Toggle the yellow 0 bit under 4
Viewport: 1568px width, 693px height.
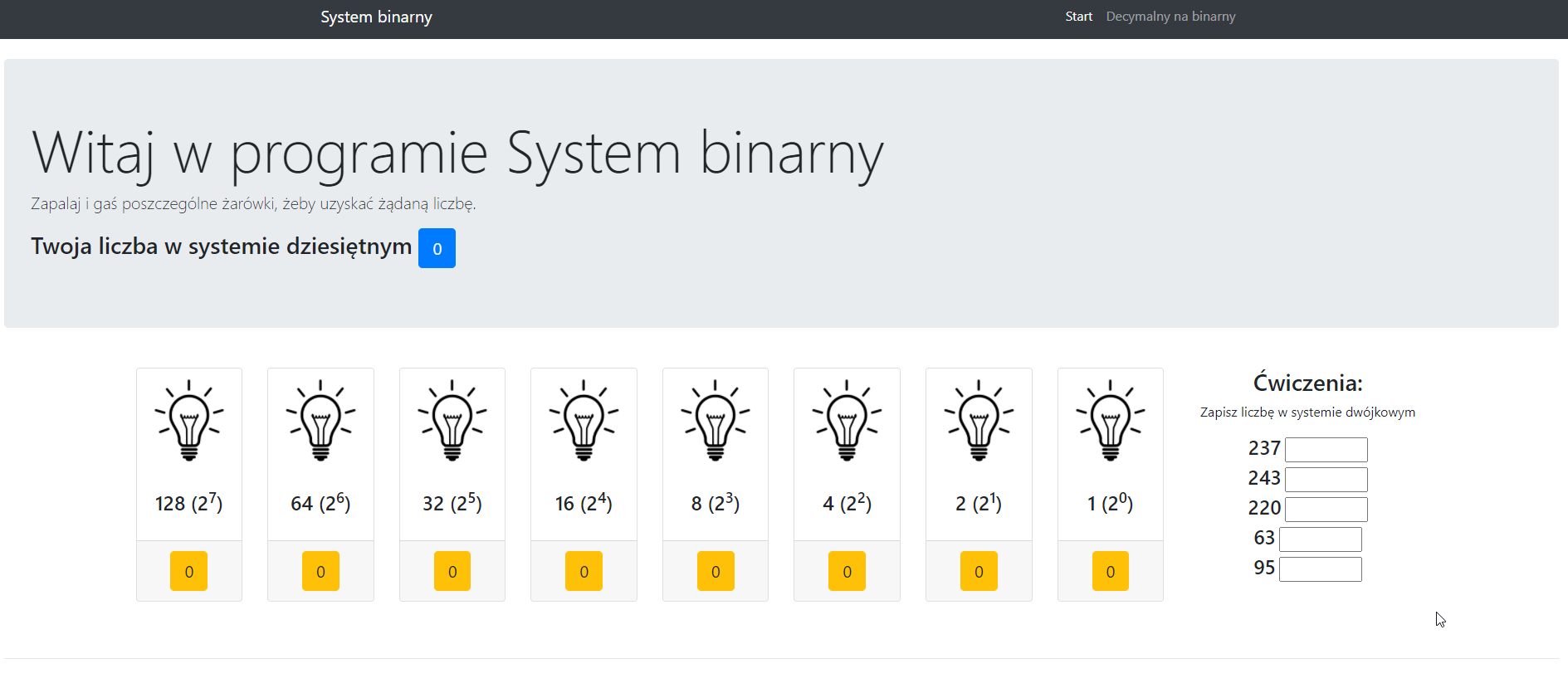[847, 571]
